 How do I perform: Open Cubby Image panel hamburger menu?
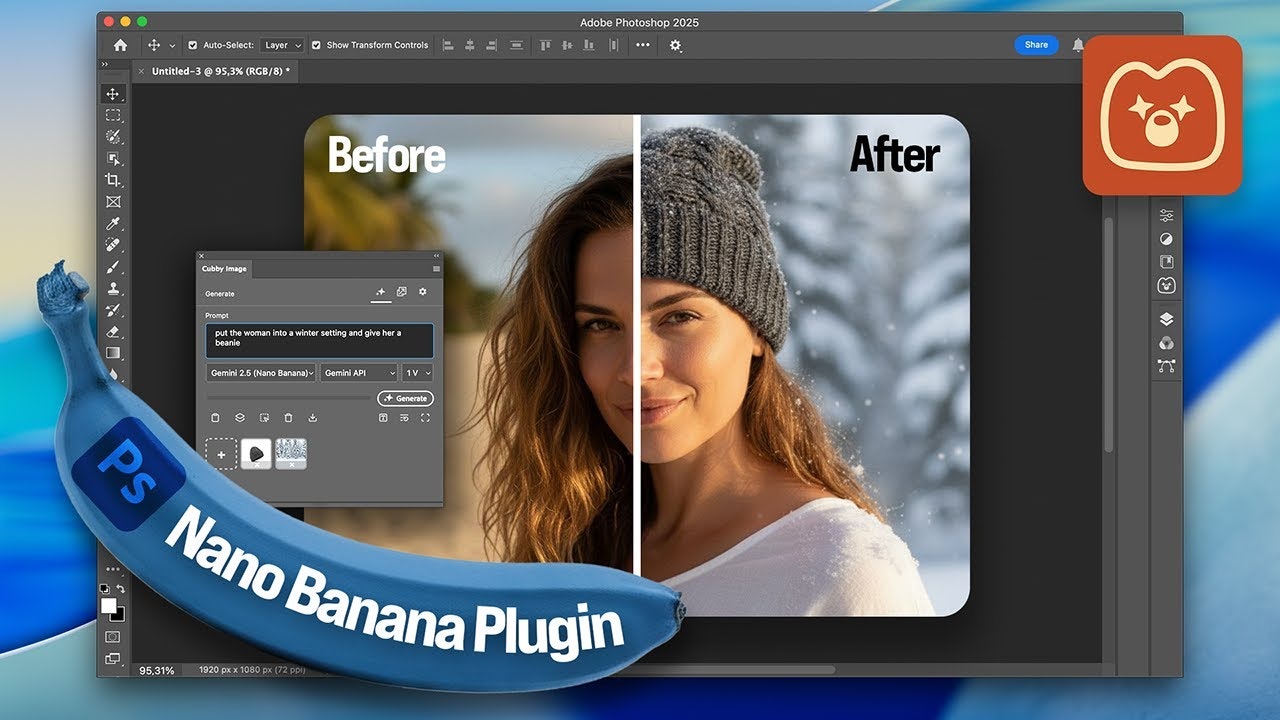click(436, 269)
